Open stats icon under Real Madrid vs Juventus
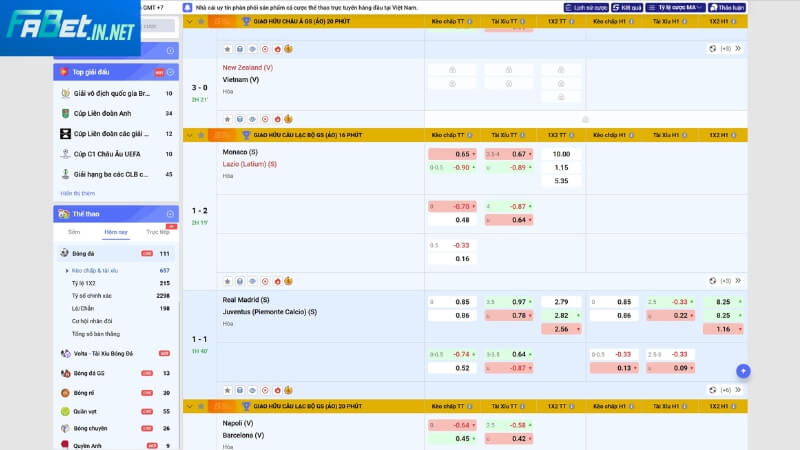 click(240, 390)
